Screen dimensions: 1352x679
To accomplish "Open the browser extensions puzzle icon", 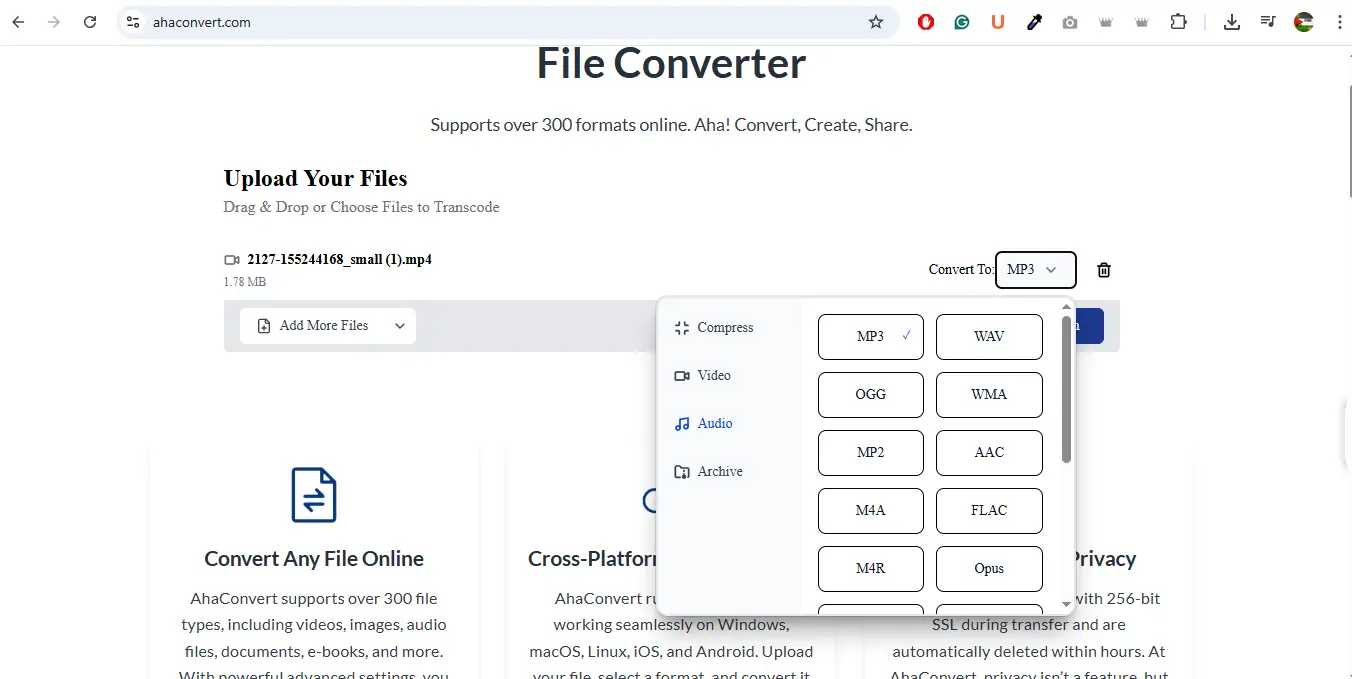I will coord(1179,22).
